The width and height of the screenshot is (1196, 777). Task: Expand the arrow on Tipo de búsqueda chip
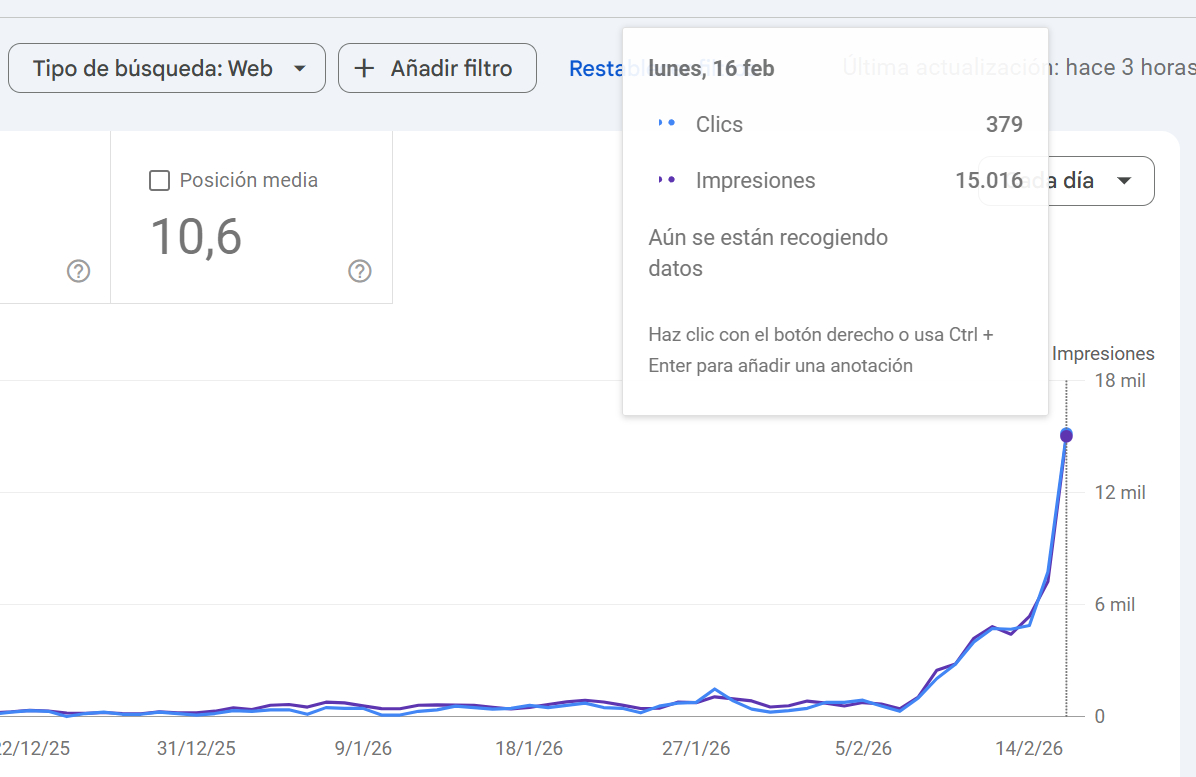pos(300,69)
